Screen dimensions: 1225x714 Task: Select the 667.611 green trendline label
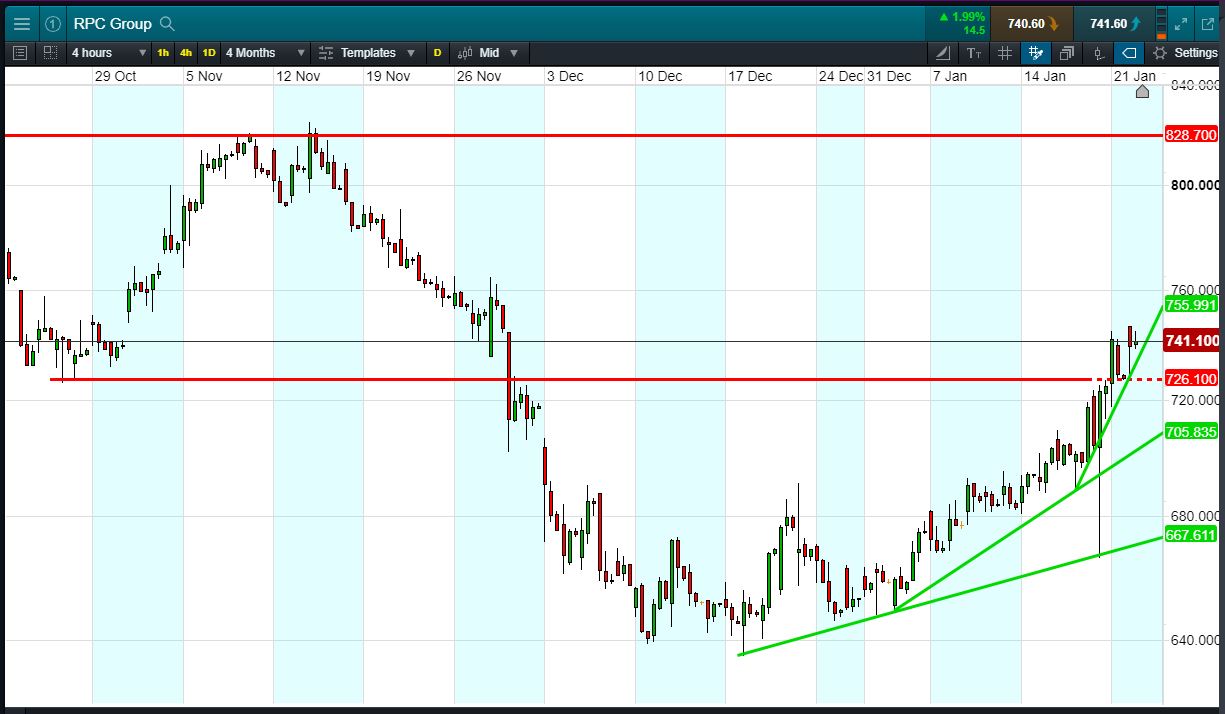click(1192, 535)
